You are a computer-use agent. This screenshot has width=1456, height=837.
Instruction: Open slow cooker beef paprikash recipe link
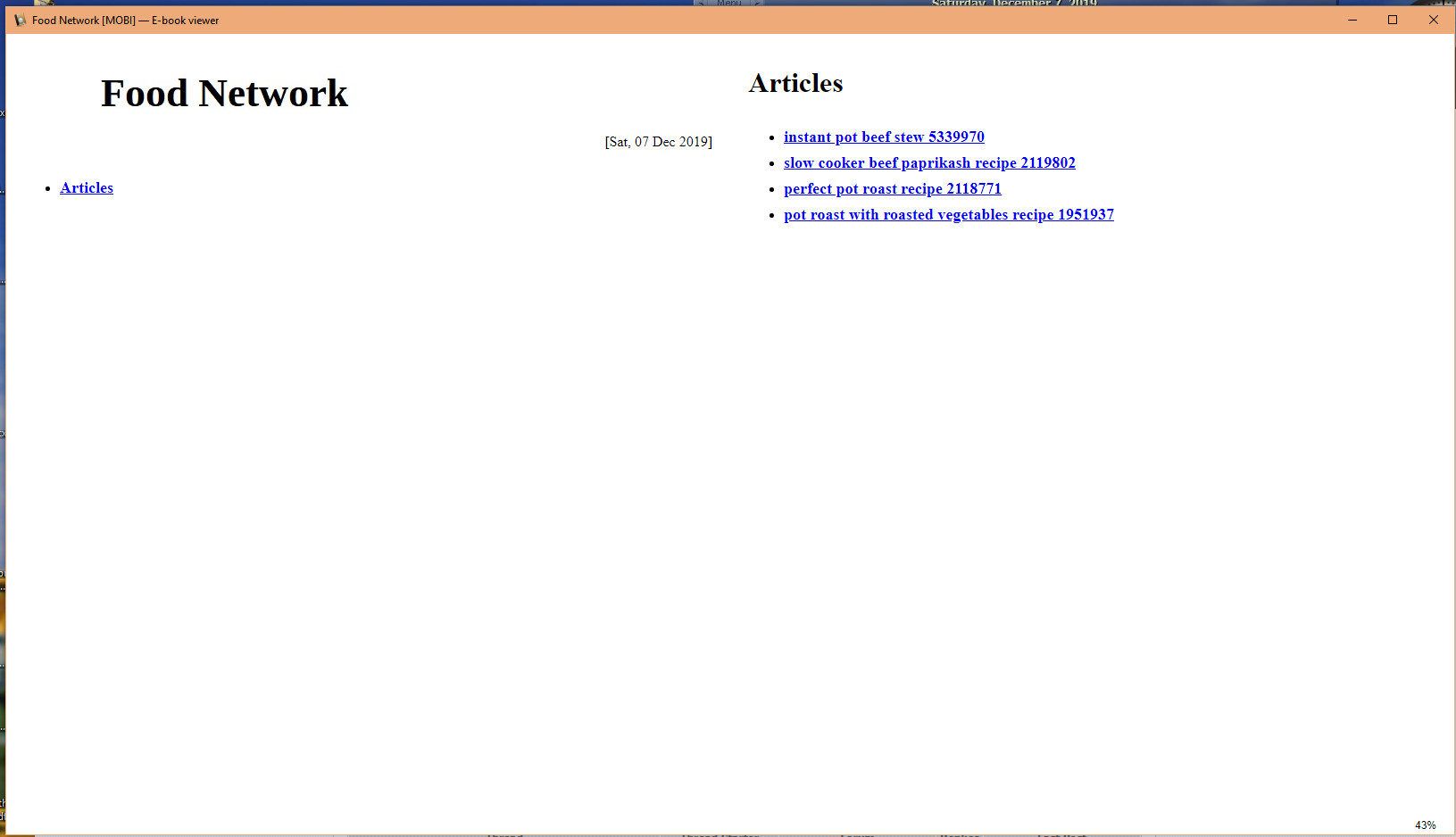pos(929,163)
